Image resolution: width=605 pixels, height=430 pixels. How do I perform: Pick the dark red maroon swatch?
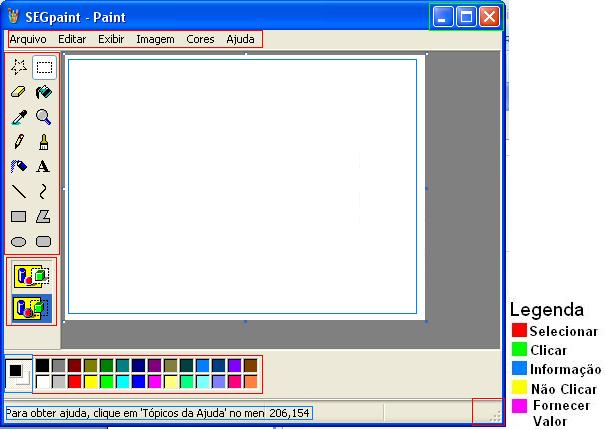coord(74,366)
